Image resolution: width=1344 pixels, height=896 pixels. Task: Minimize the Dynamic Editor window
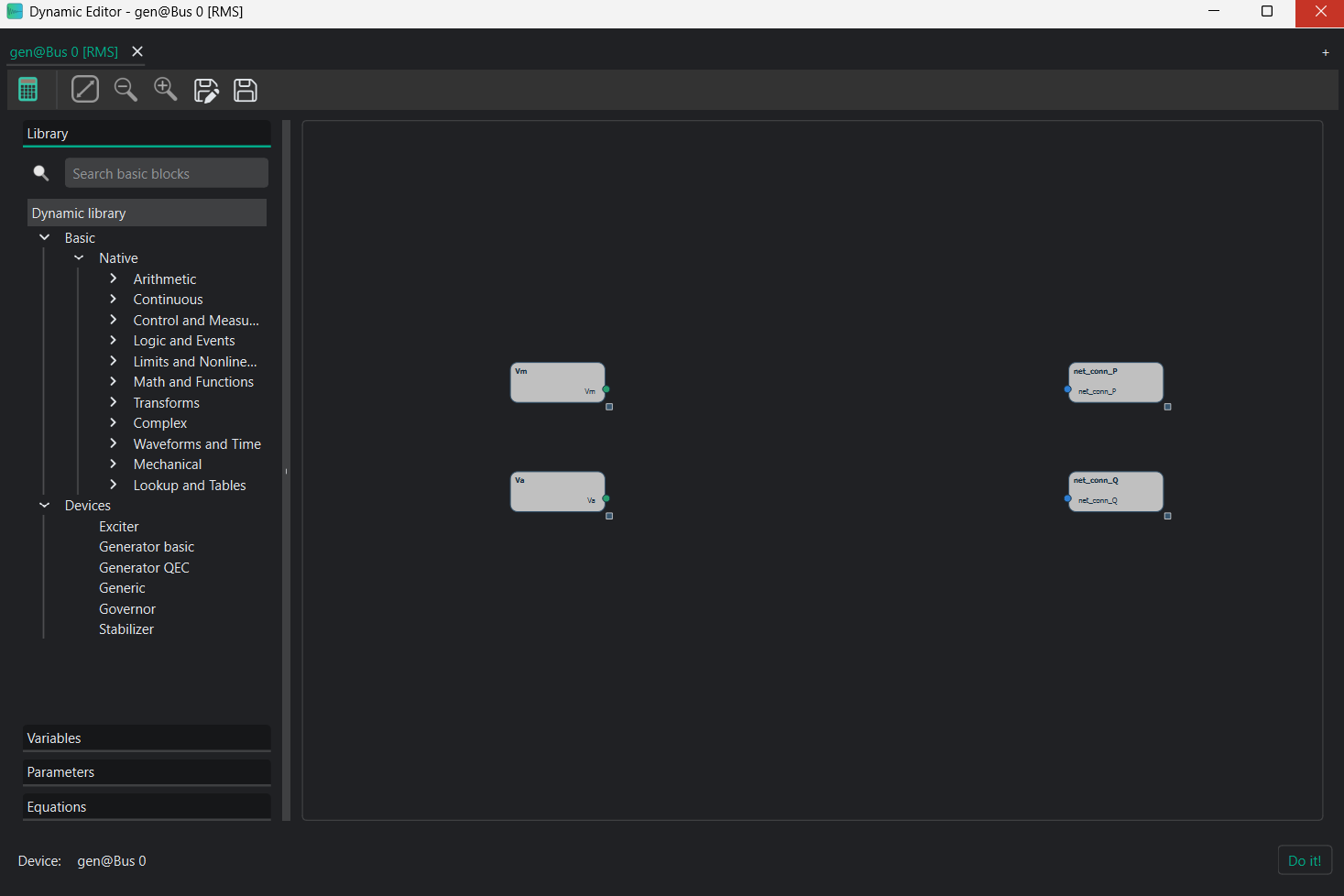(x=1214, y=12)
